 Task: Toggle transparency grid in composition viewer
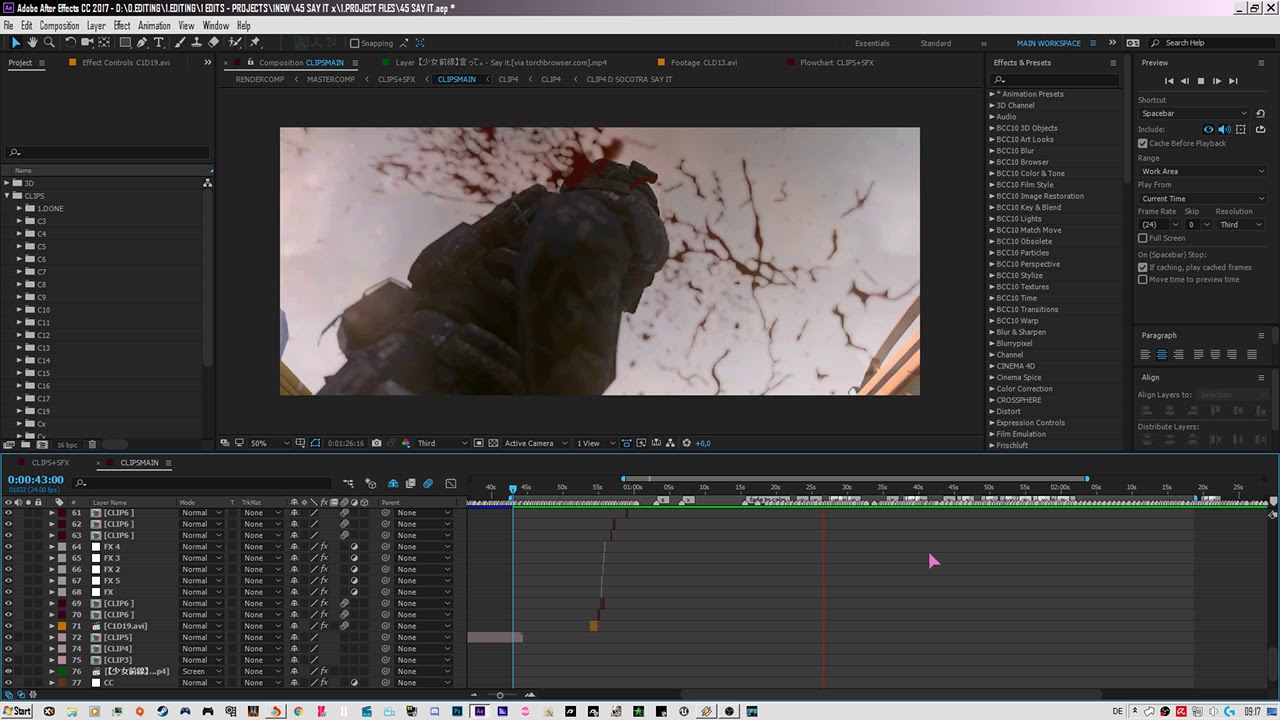tap(493, 443)
